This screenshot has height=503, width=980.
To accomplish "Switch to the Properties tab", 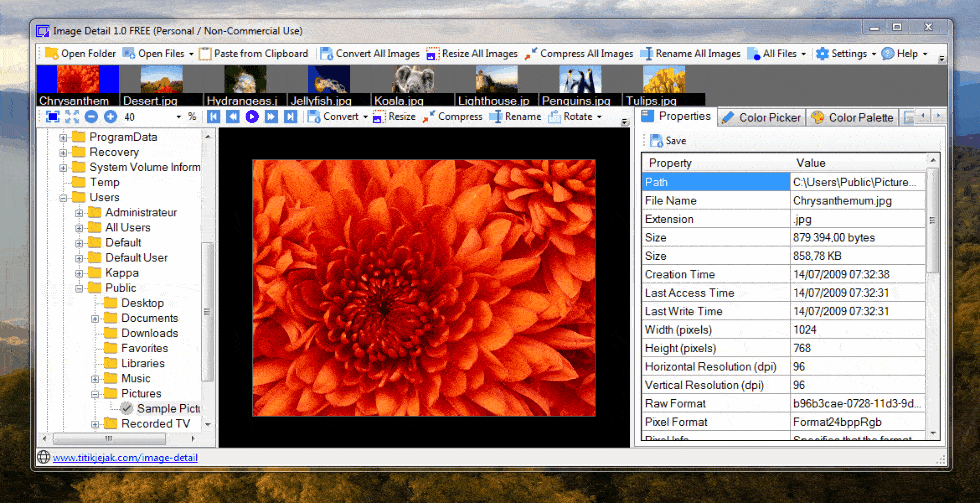I will coord(676,116).
